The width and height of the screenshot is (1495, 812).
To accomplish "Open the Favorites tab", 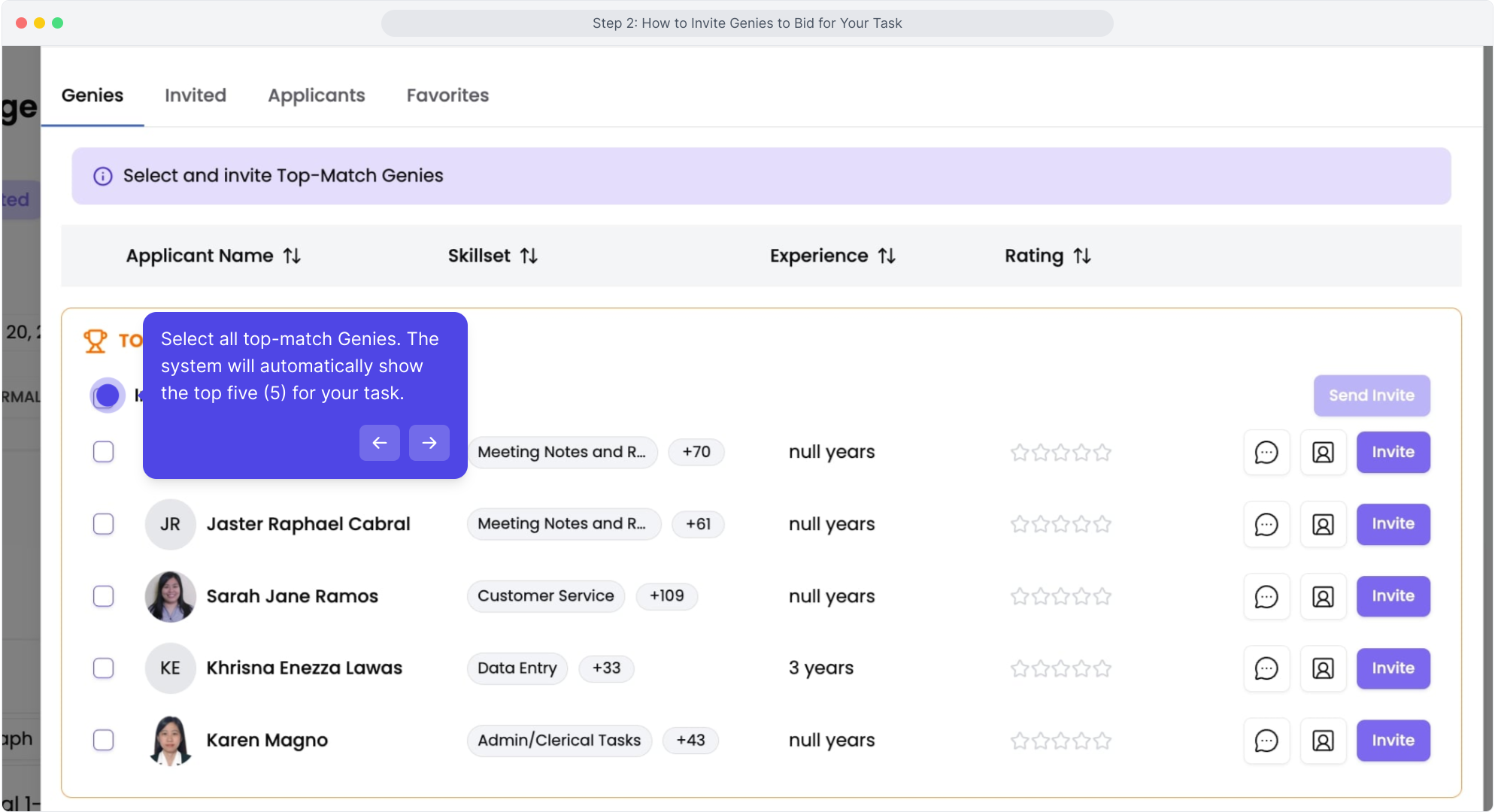I will click(x=447, y=95).
